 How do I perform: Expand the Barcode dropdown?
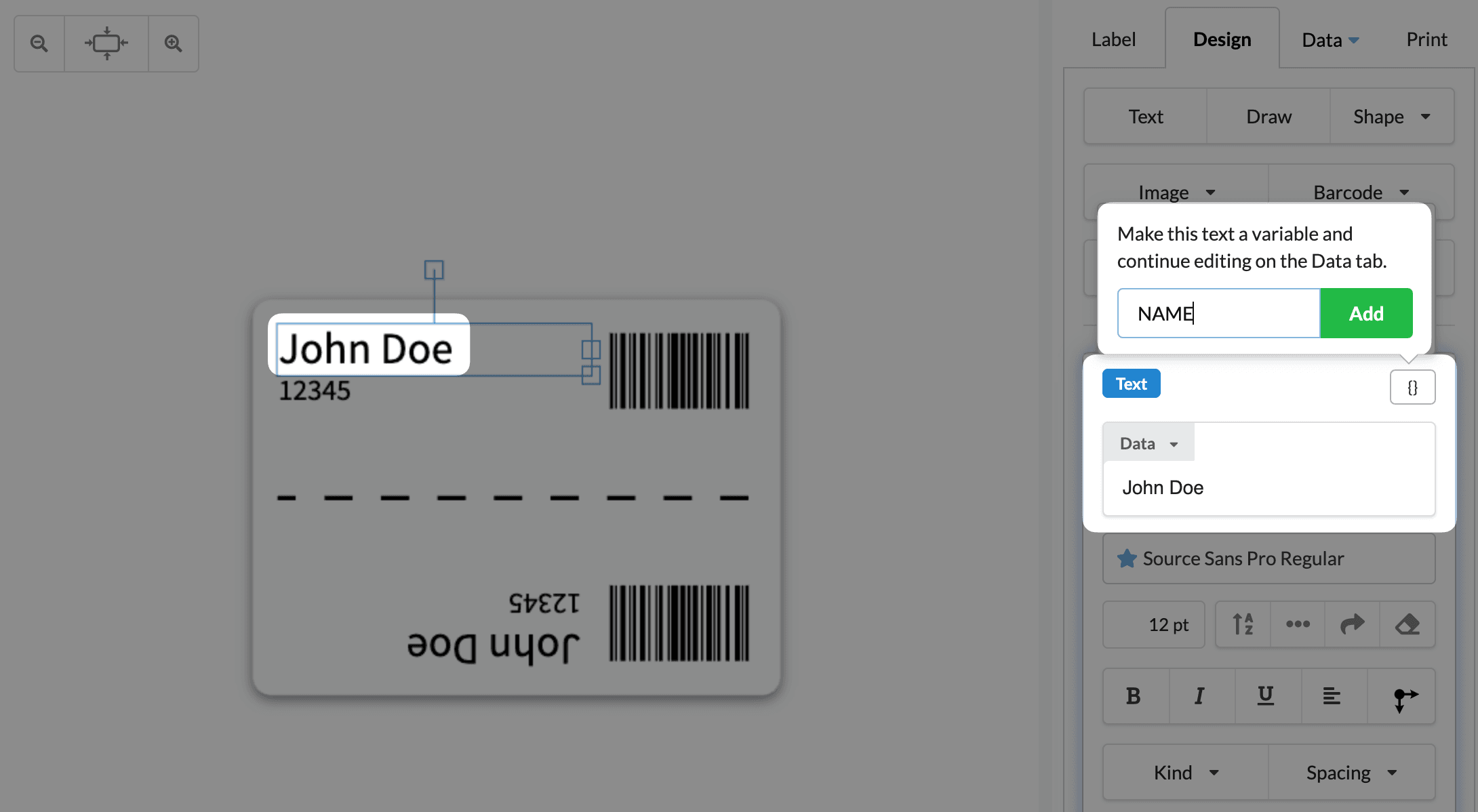(x=1360, y=192)
